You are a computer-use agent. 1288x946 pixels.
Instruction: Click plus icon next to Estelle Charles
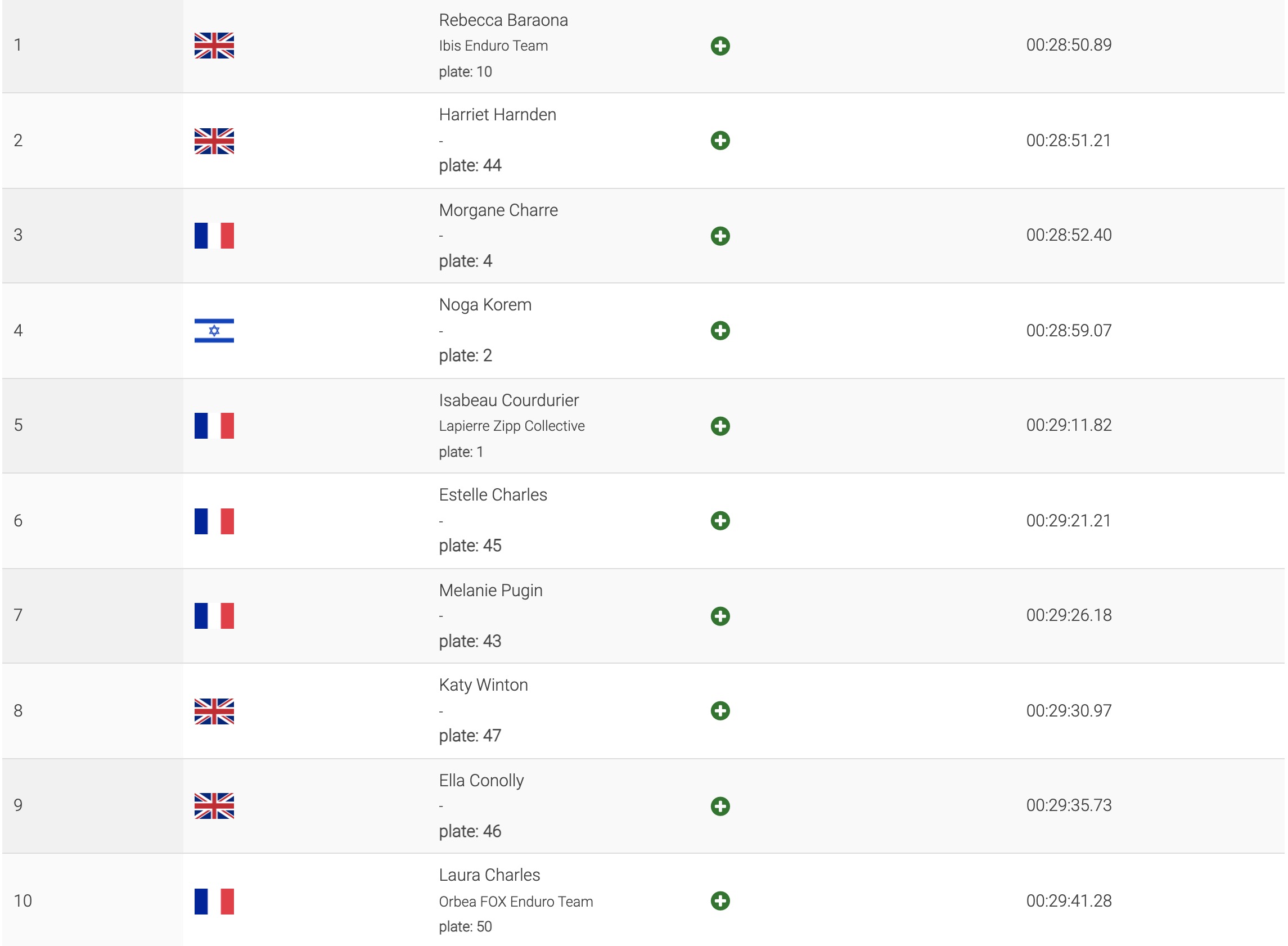[x=720, y=521]
